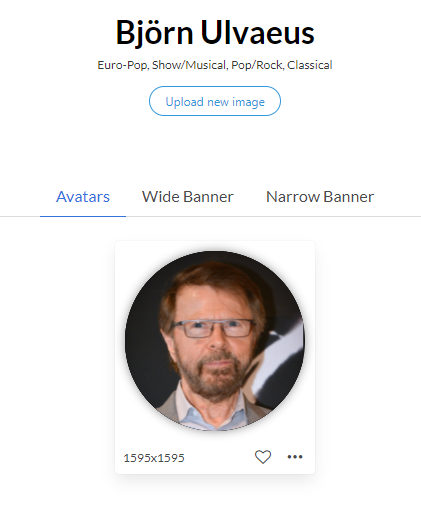Open the three-dot more options menu
The height and width of the screenshot is (519, 421).
click(295, 457)
